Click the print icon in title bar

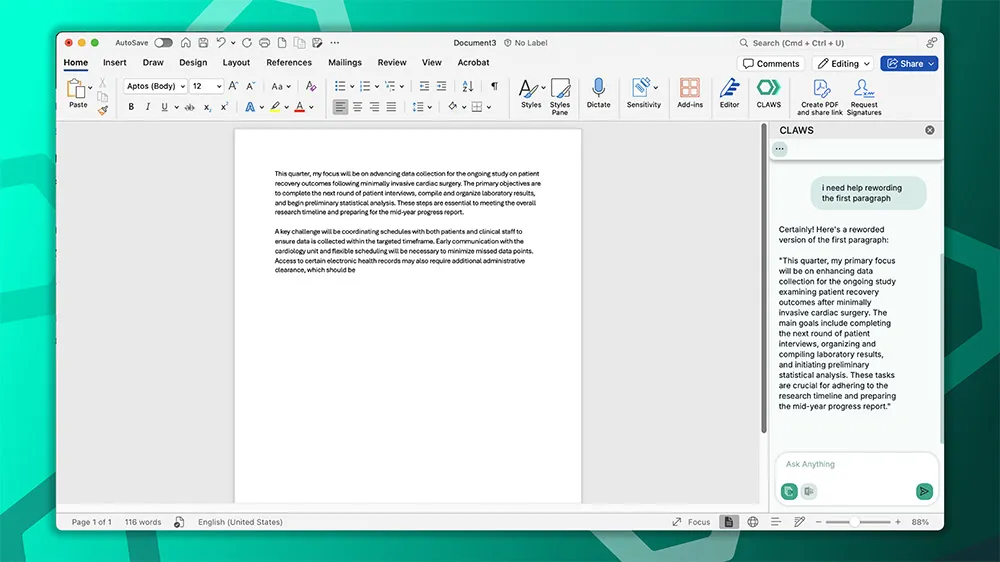(x=264, y=43)
